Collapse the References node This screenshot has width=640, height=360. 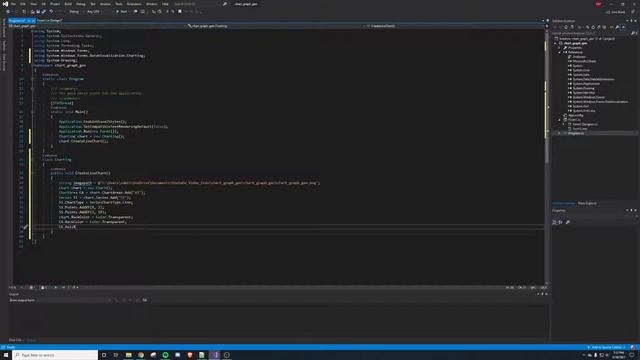(560, 52)
